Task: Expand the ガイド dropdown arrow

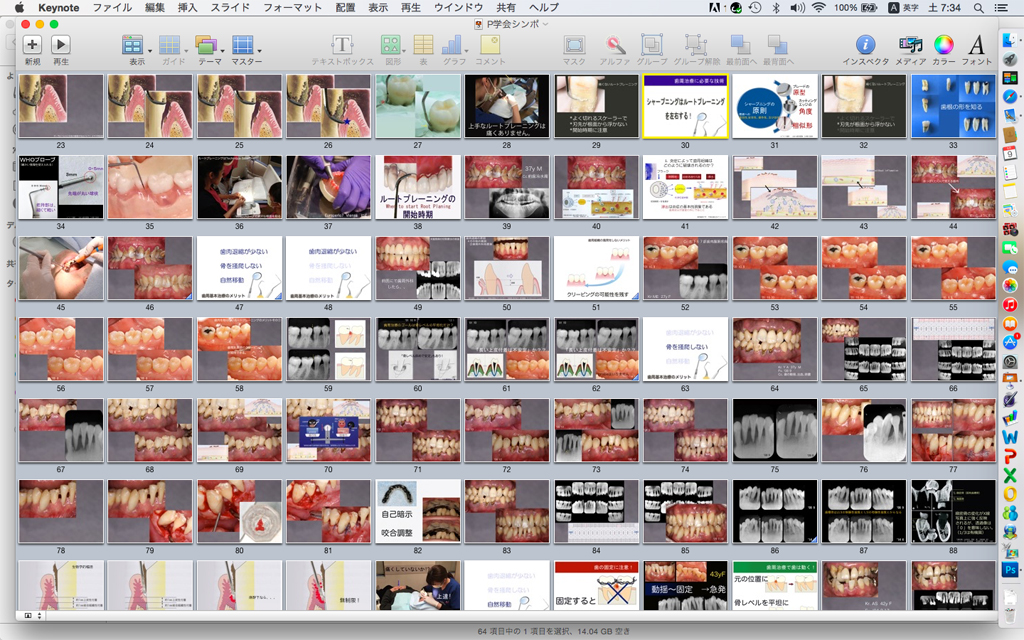Action: tap(186, 50)
